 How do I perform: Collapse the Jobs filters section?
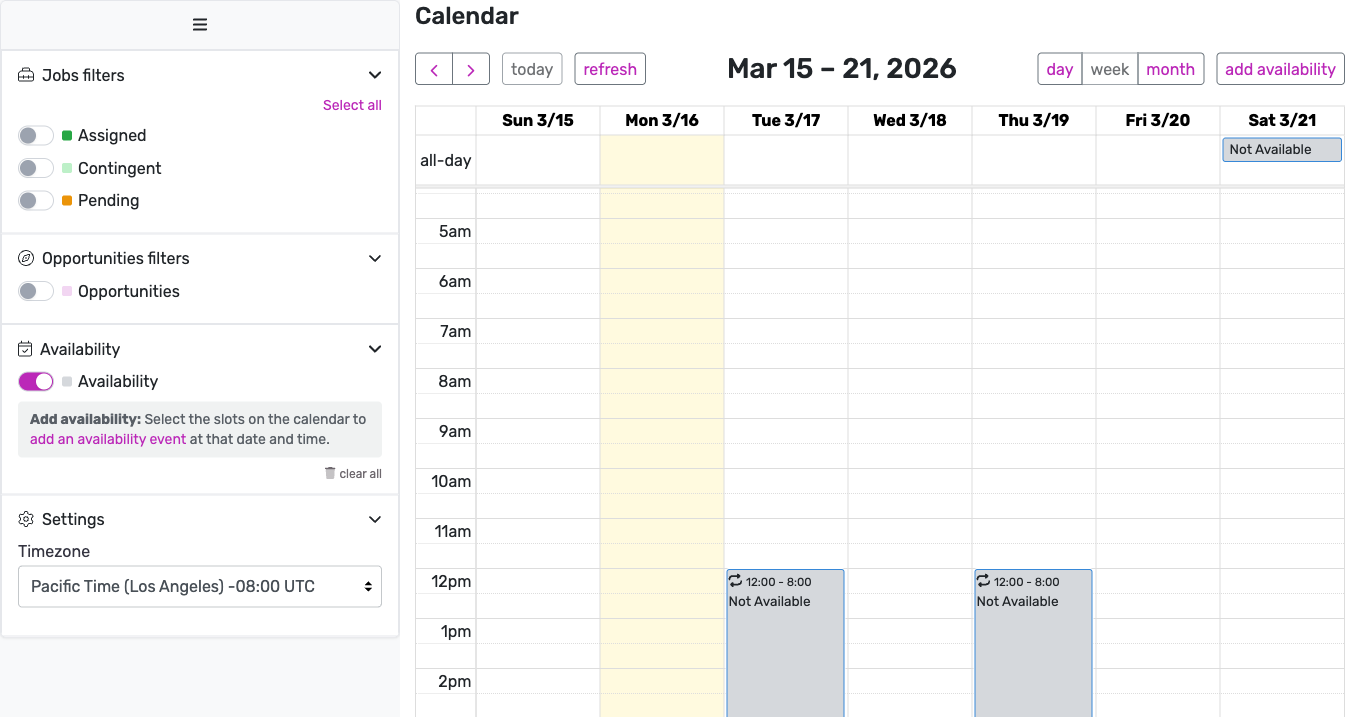click(375, 74)
